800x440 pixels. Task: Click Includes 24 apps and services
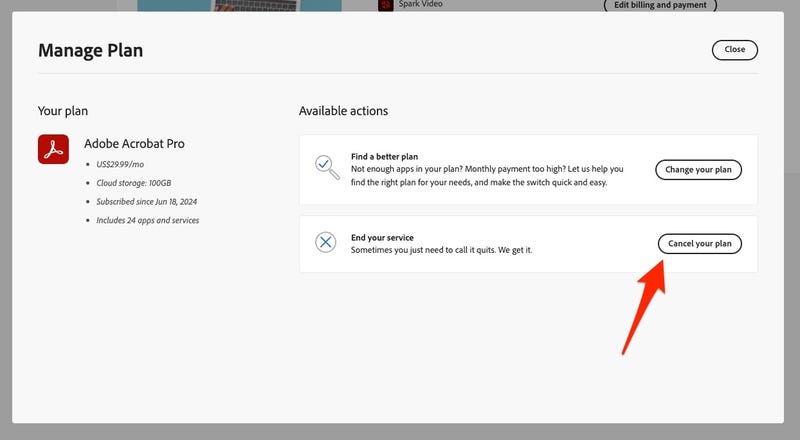(x=148, y=220)
